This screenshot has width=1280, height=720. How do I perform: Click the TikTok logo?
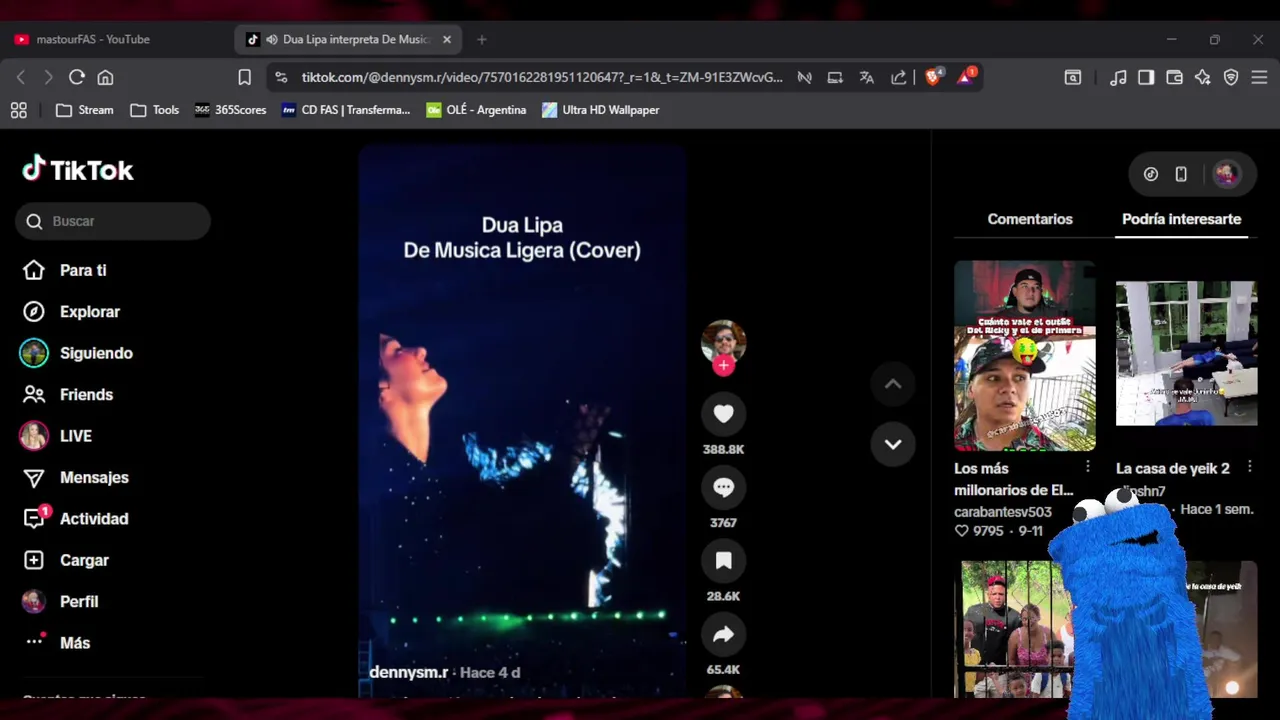(x=78, y=169)
